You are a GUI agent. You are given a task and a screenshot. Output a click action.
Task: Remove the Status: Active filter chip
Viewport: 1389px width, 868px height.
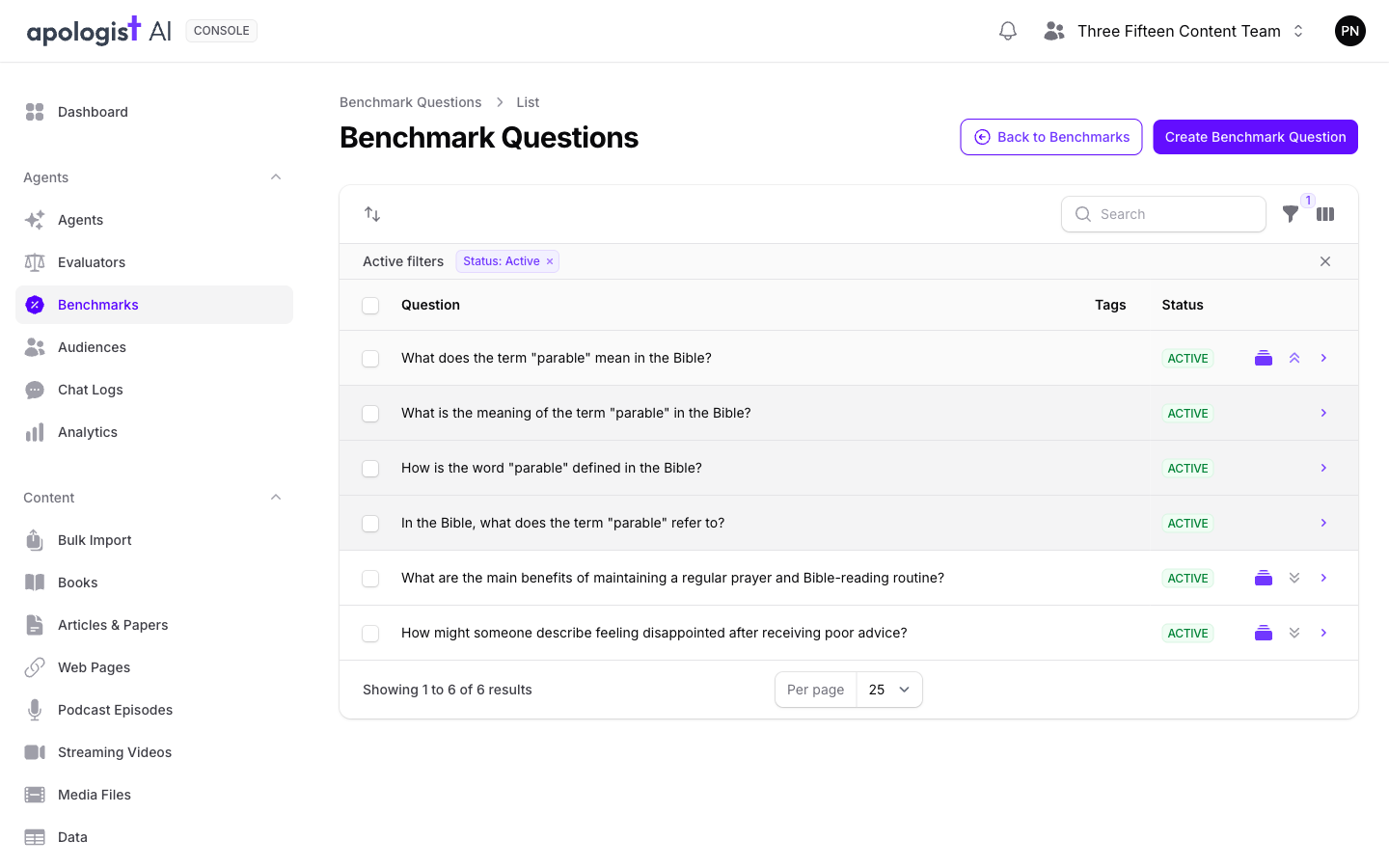pyautogui.click(x=550, y=261)
